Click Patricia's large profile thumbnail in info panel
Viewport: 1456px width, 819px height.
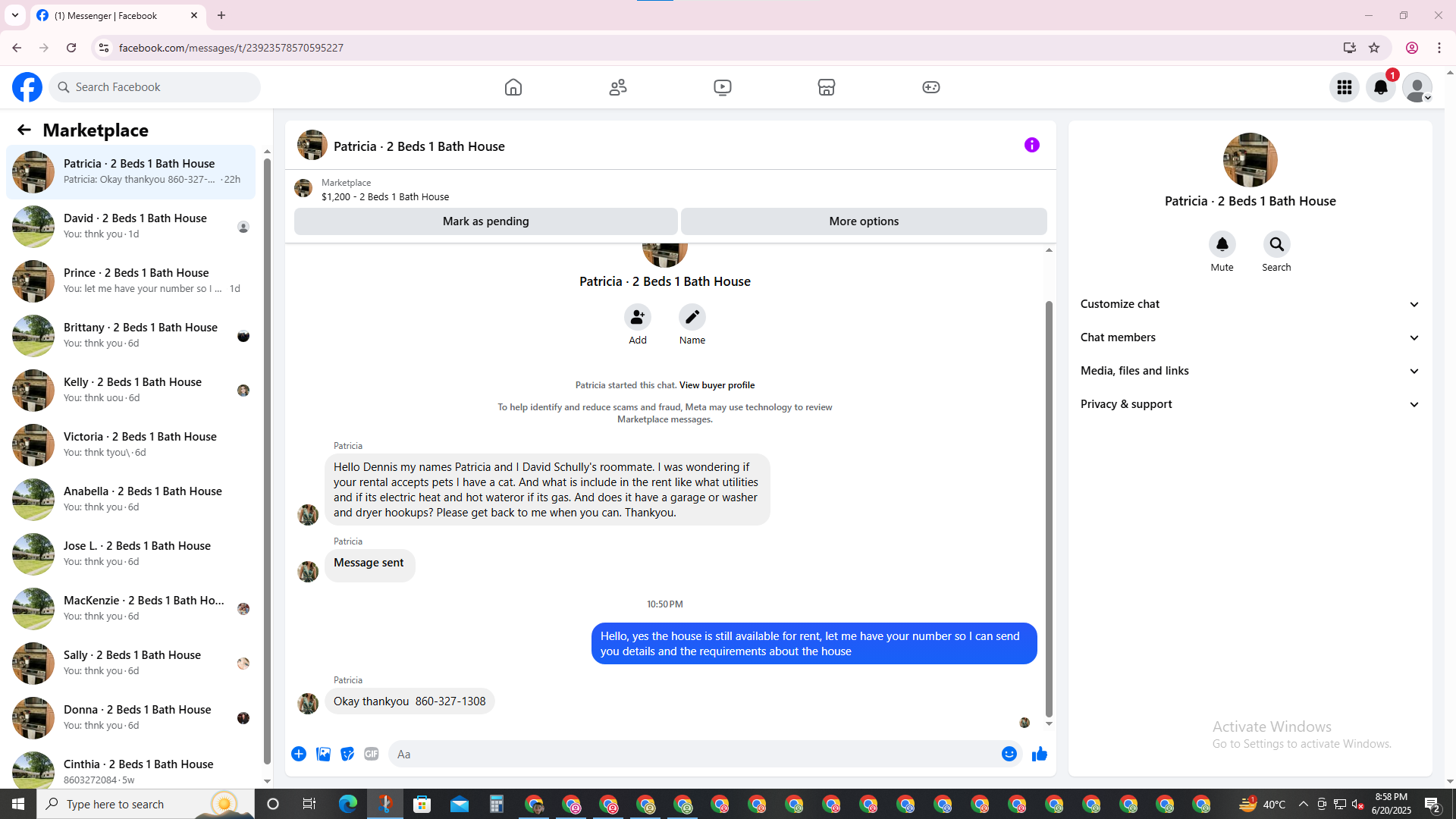(1250, 160)
